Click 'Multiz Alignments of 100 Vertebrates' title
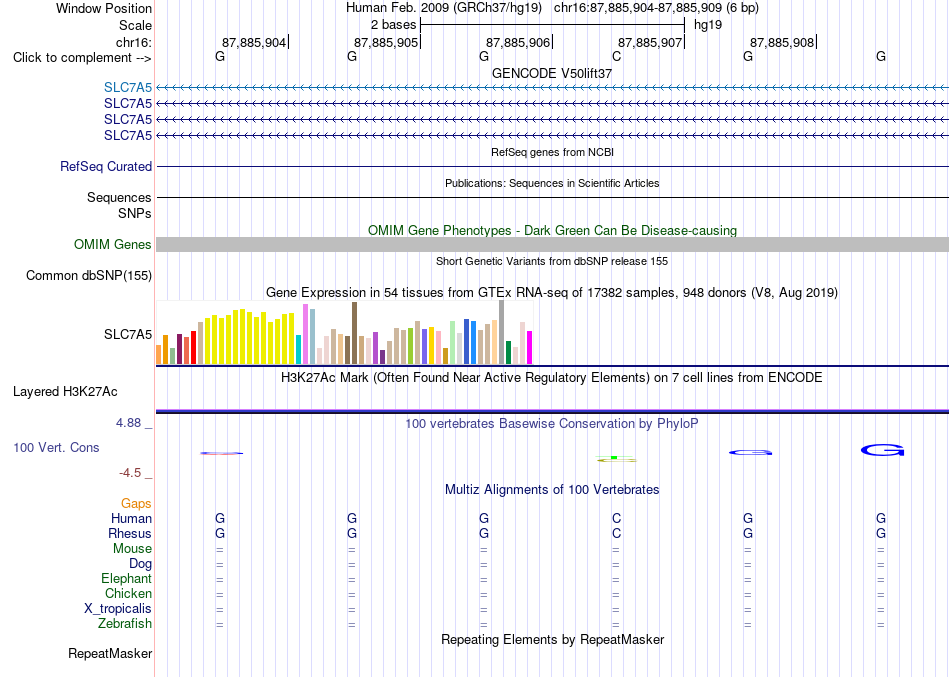 [552, 490]
